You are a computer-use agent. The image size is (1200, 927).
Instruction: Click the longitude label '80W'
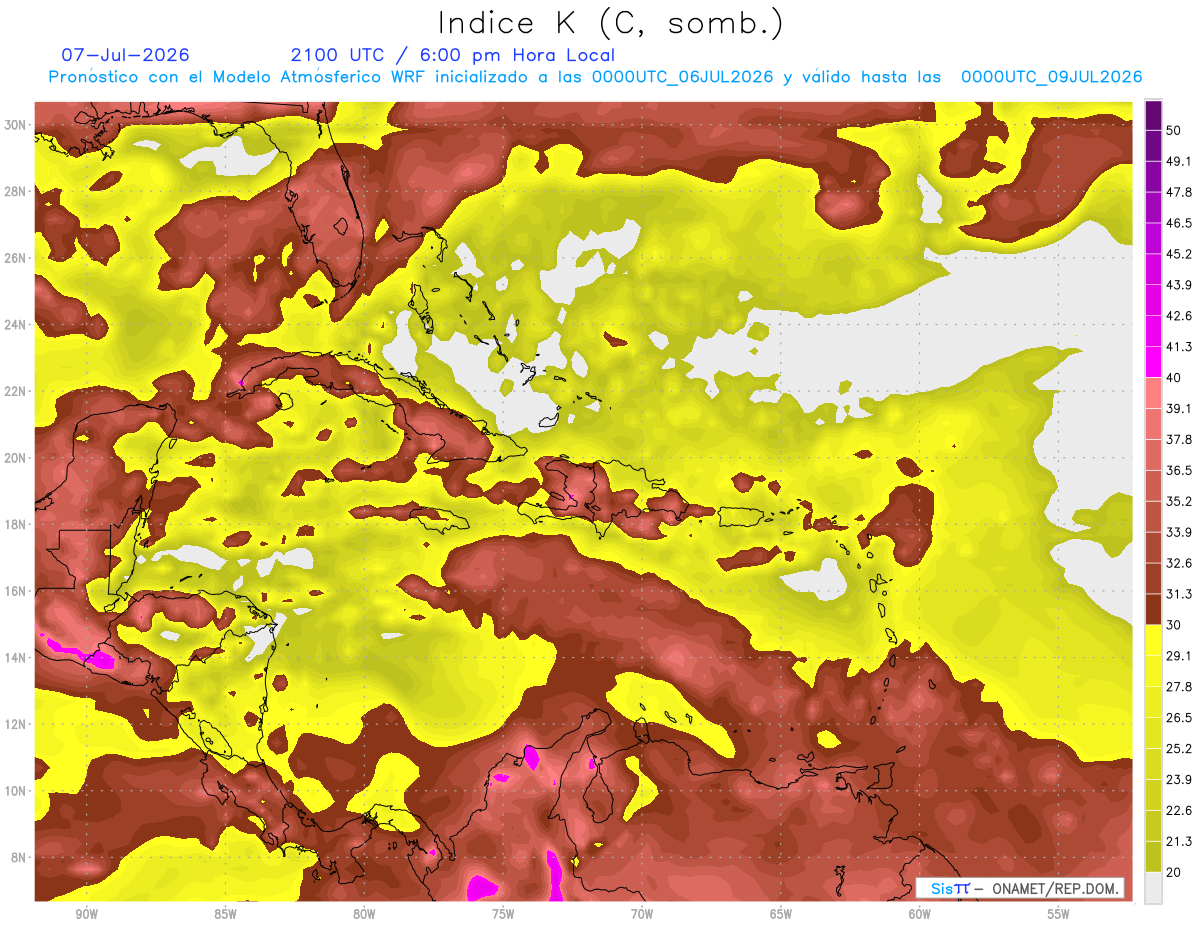tap(364, 915)
